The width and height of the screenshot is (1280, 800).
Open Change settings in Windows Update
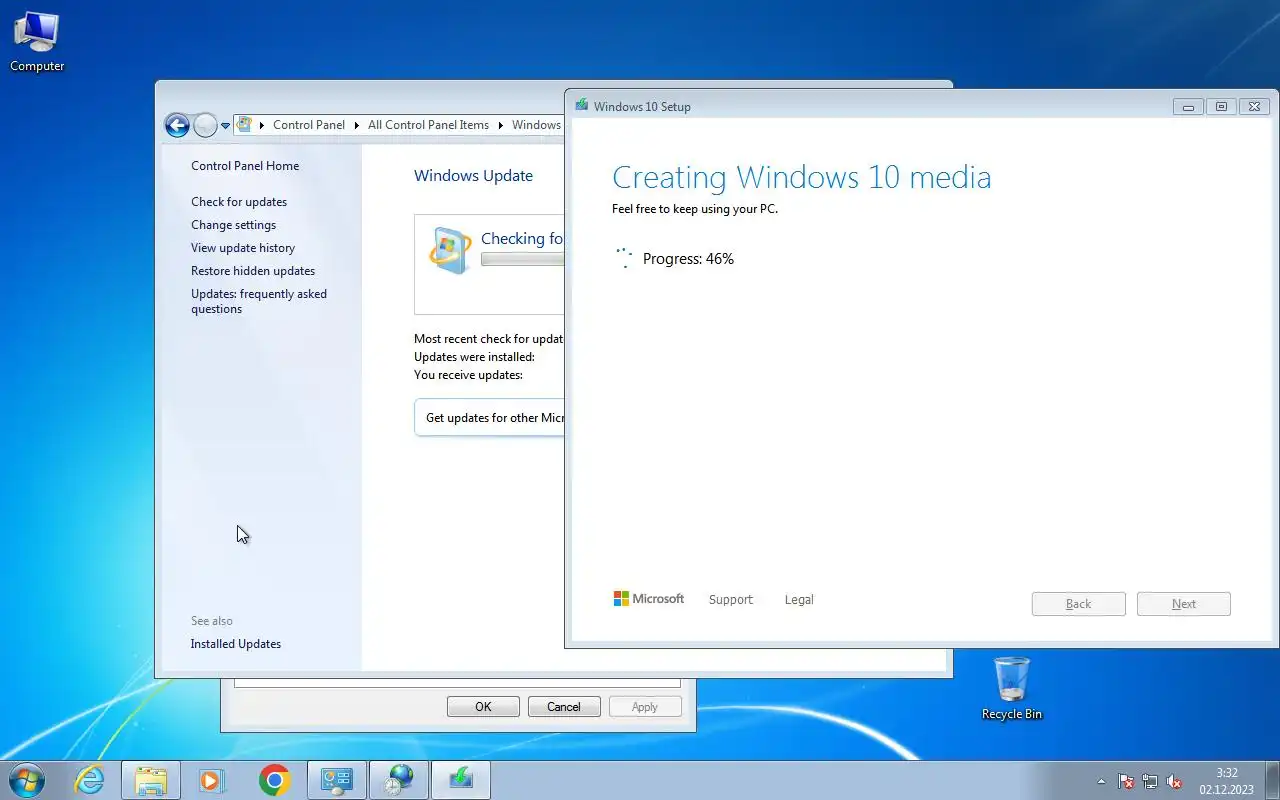pos(234,225)
